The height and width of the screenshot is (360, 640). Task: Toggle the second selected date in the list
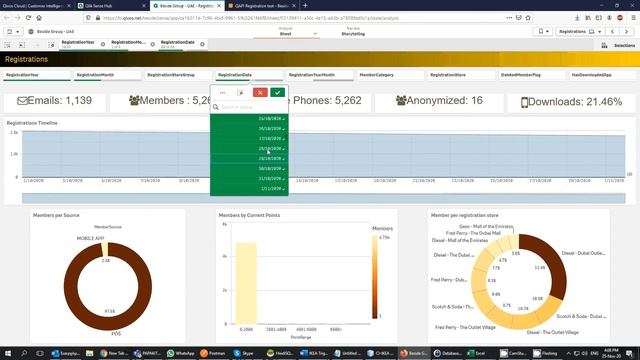[x=249, y=129]
